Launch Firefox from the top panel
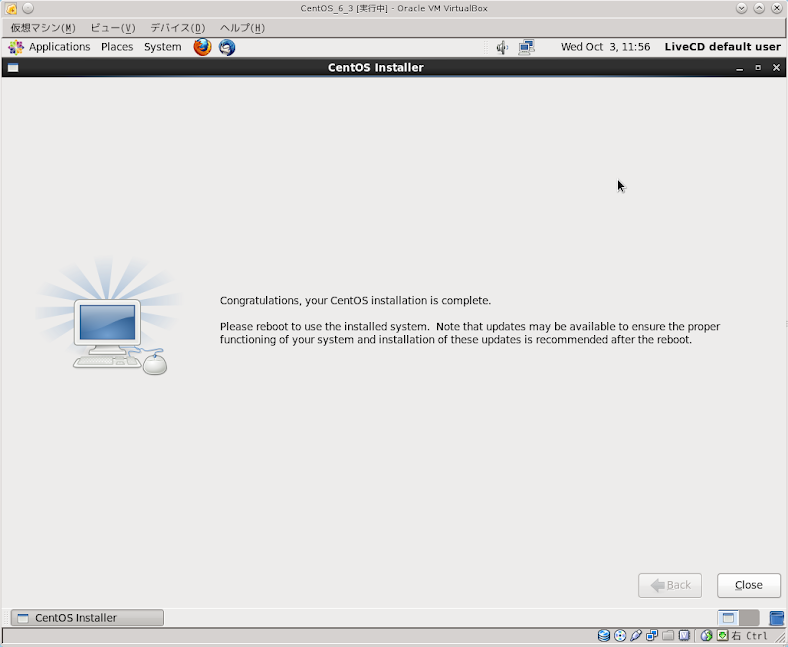 click(203, 47)
